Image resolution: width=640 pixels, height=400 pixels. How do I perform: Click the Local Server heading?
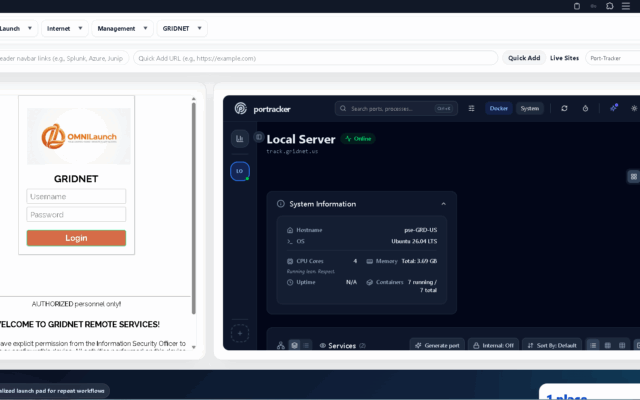tap(301, 139)
